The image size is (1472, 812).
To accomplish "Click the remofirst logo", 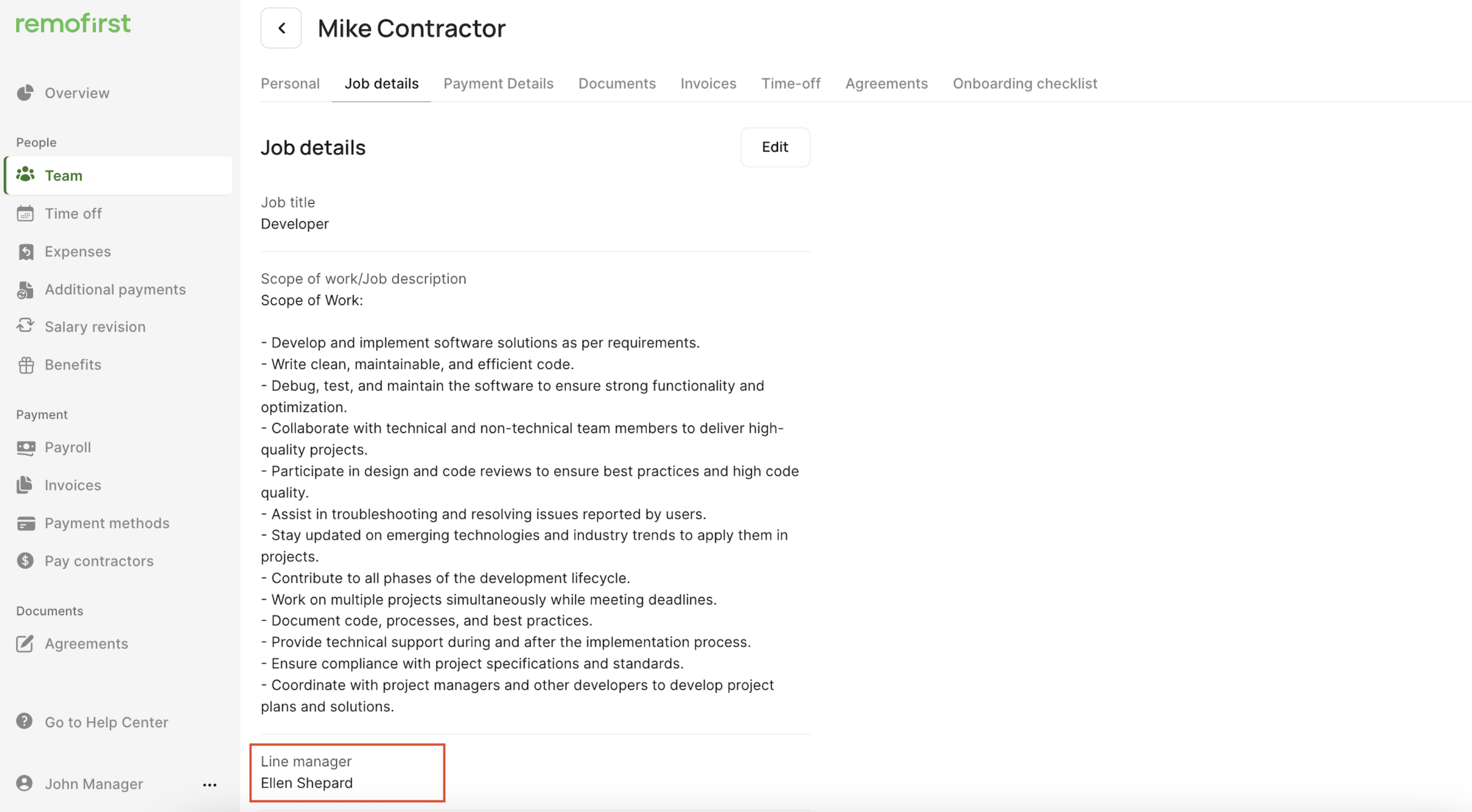I will (x=73, y=23).
